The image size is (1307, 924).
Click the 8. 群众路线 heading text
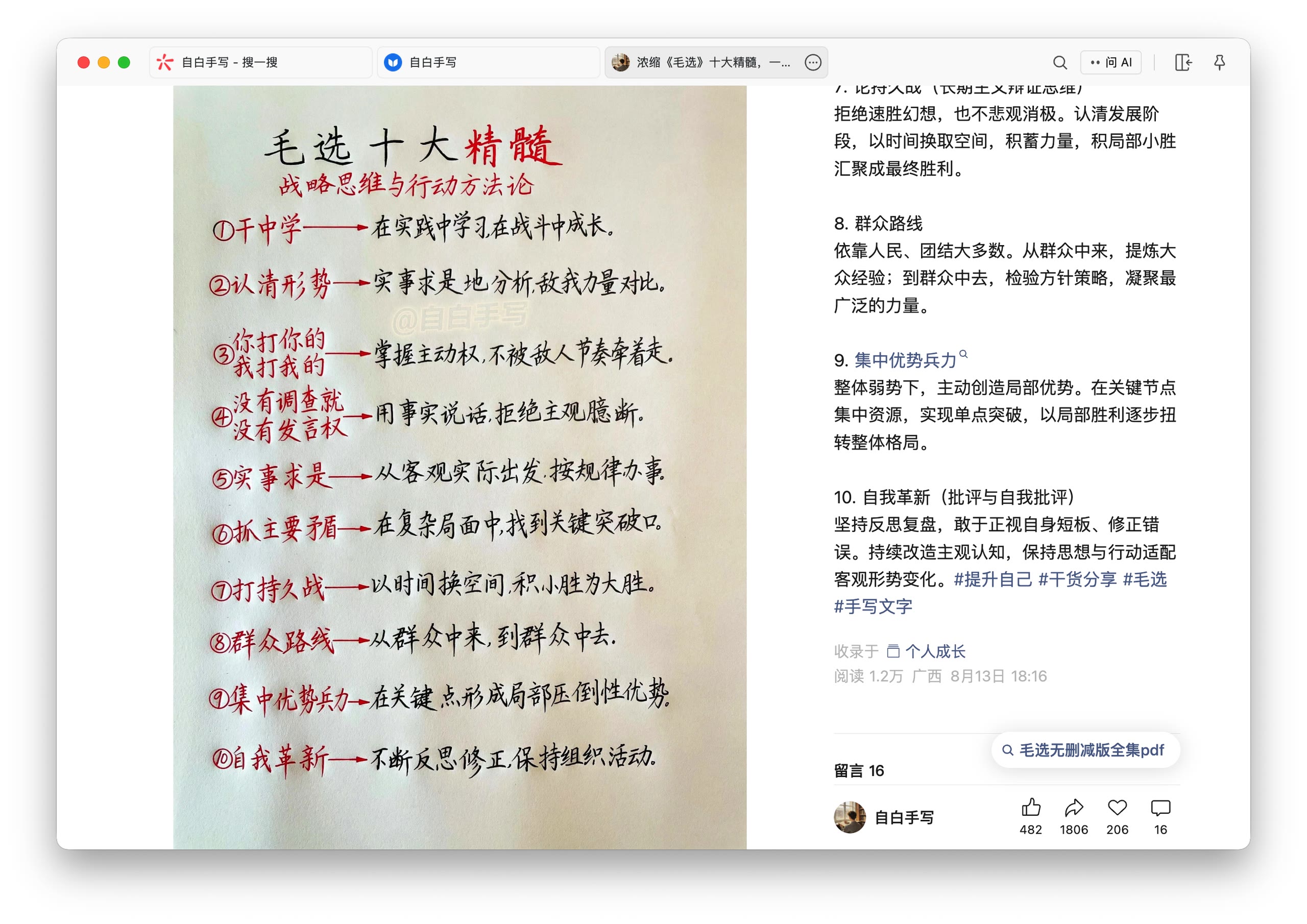pos(878,223)
